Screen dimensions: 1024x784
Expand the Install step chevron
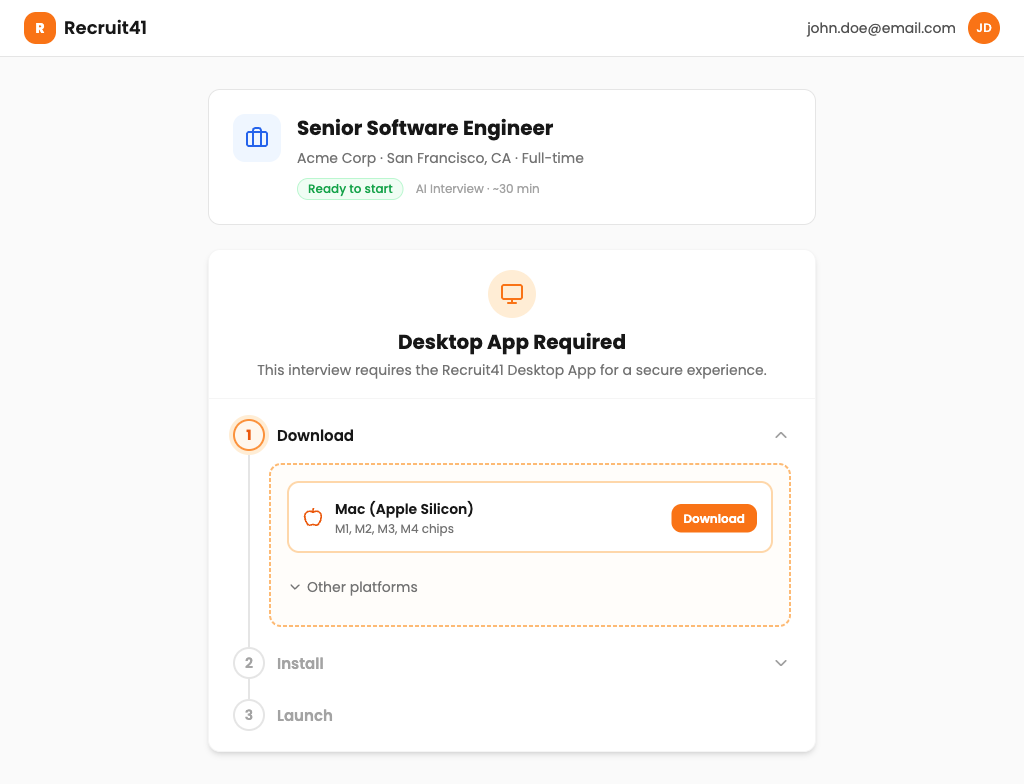[781, 663]
